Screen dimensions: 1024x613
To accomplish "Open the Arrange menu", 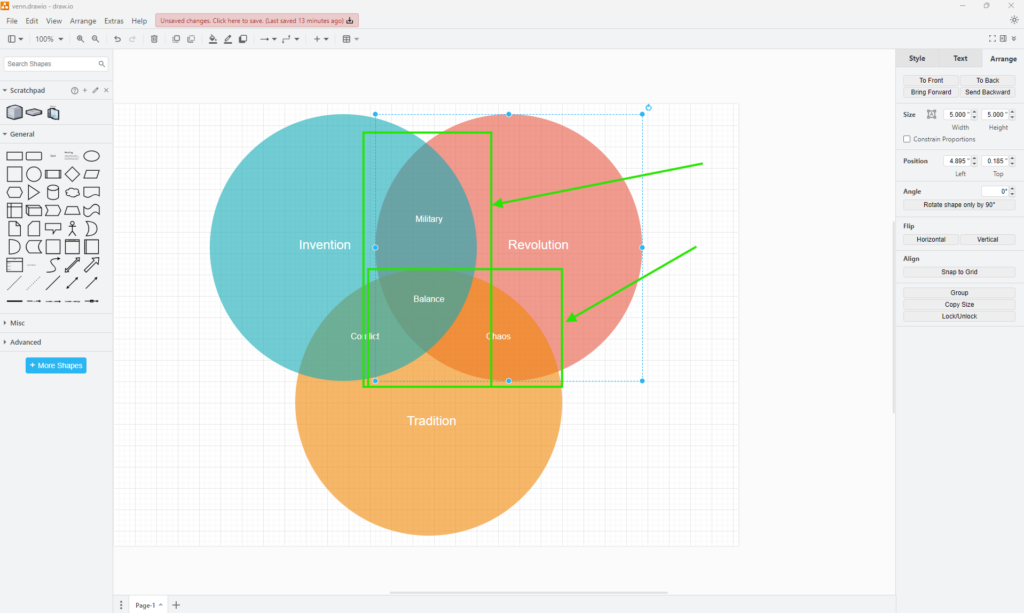I will tap(83, 21).
